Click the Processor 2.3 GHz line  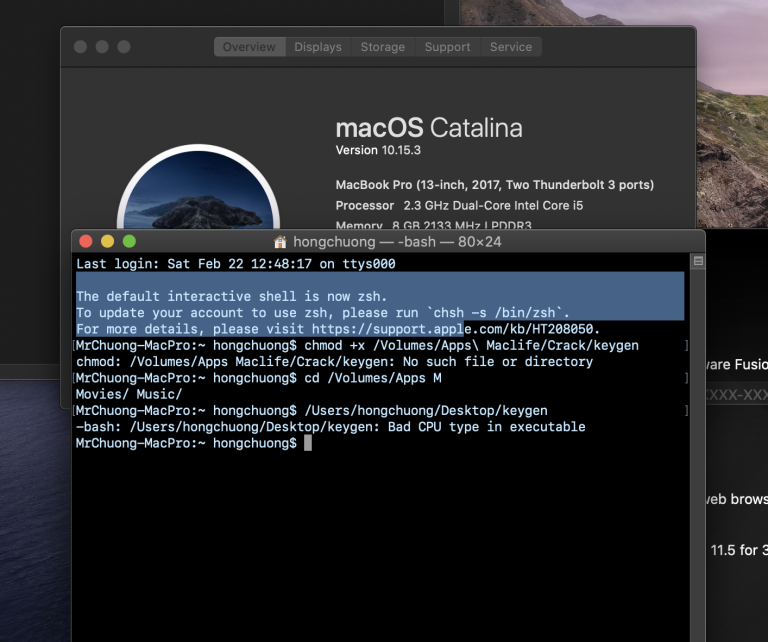pos(459,206)
